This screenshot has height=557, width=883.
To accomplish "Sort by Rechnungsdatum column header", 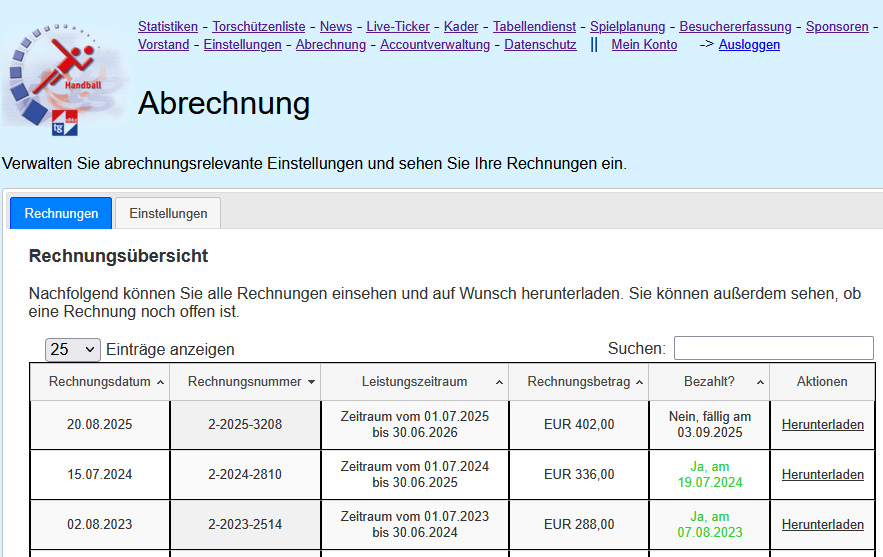I will (100, 382).
